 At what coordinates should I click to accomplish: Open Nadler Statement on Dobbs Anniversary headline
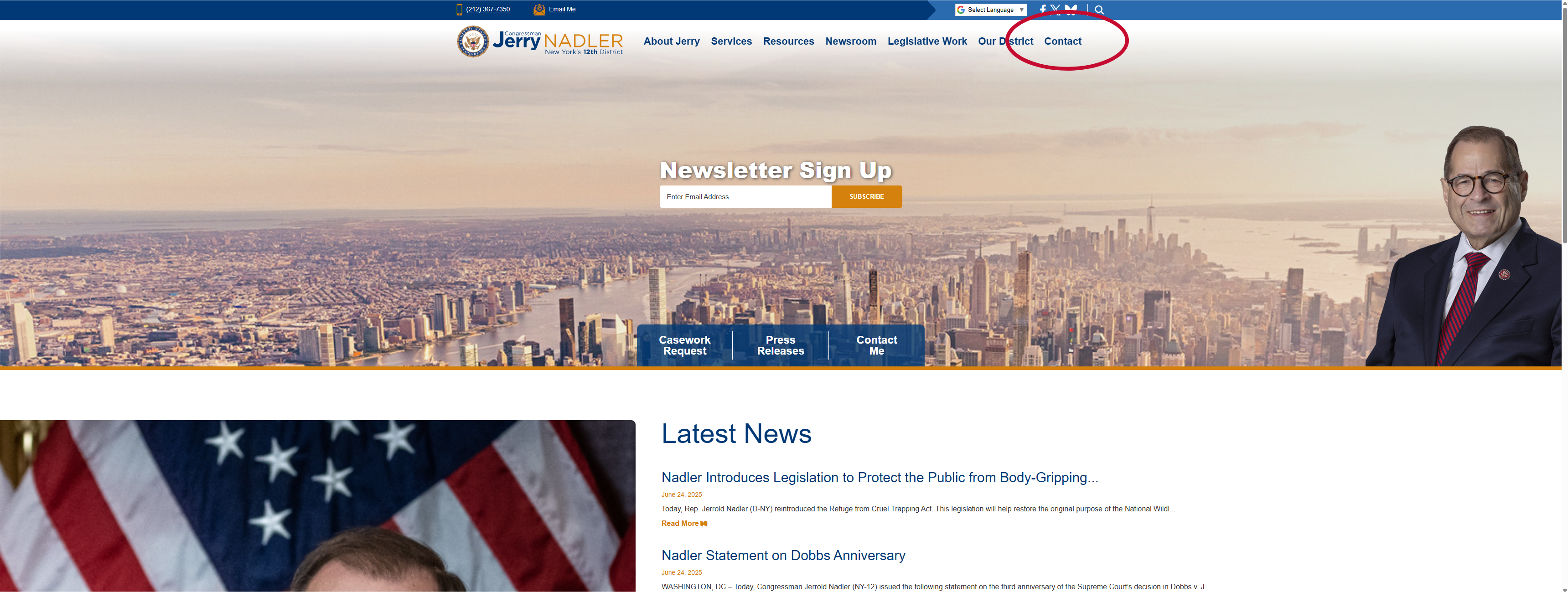(x=783, y=556)
